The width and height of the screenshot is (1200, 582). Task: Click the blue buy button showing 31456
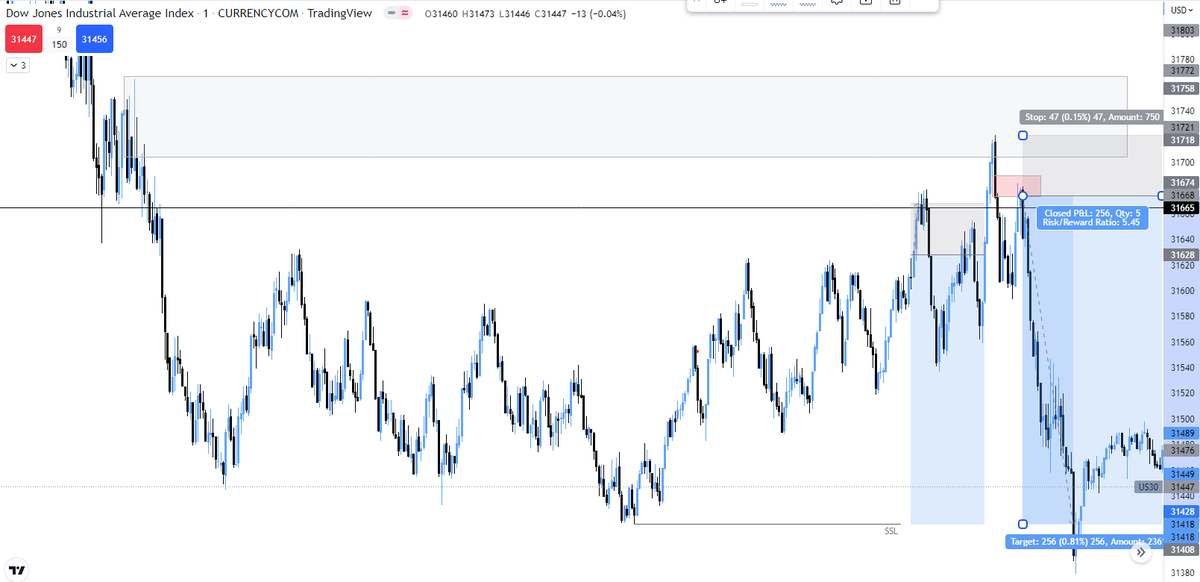click(x=94, y=39)
